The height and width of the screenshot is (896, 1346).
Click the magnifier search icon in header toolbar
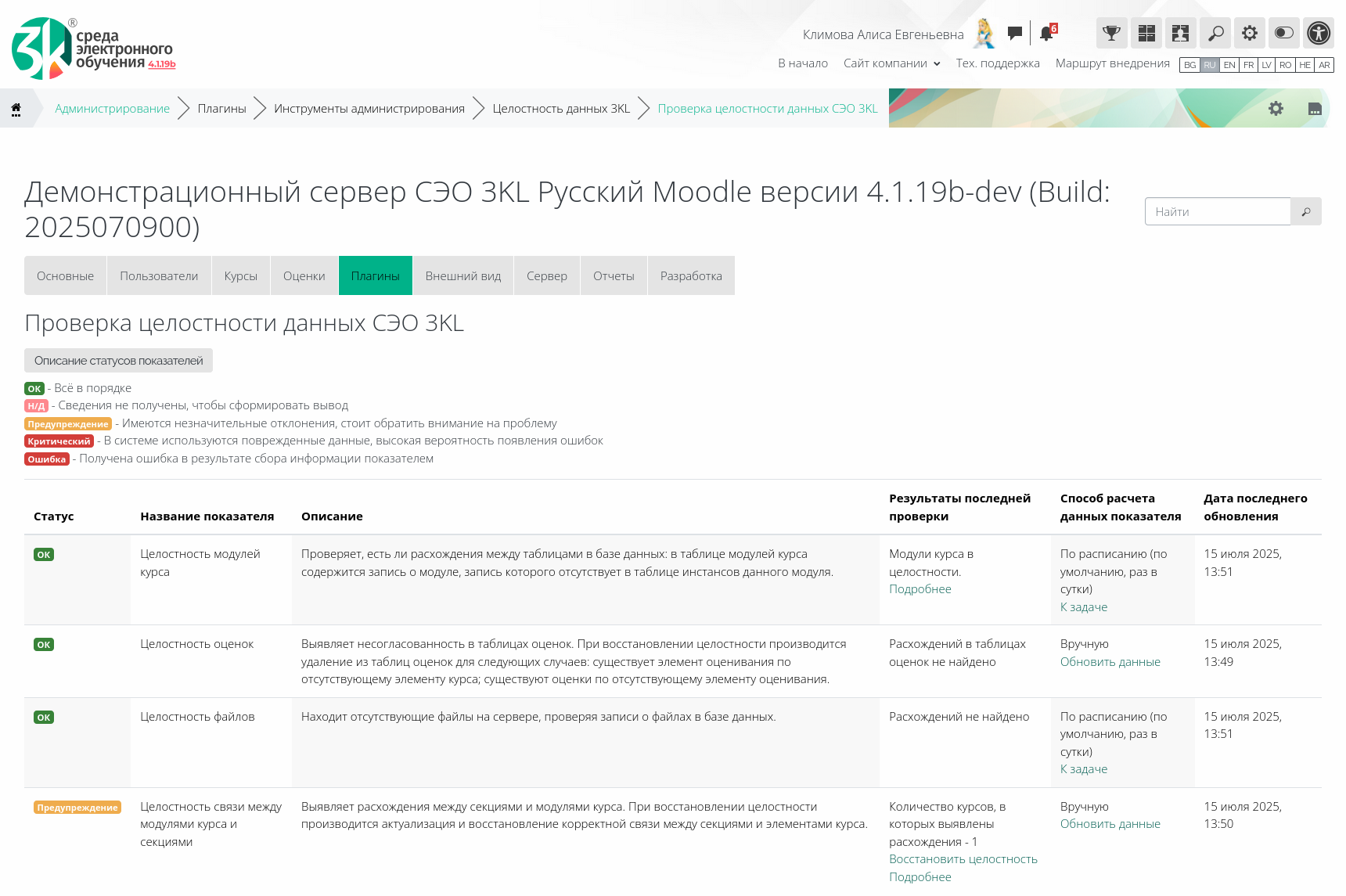tap(1215, 33)
